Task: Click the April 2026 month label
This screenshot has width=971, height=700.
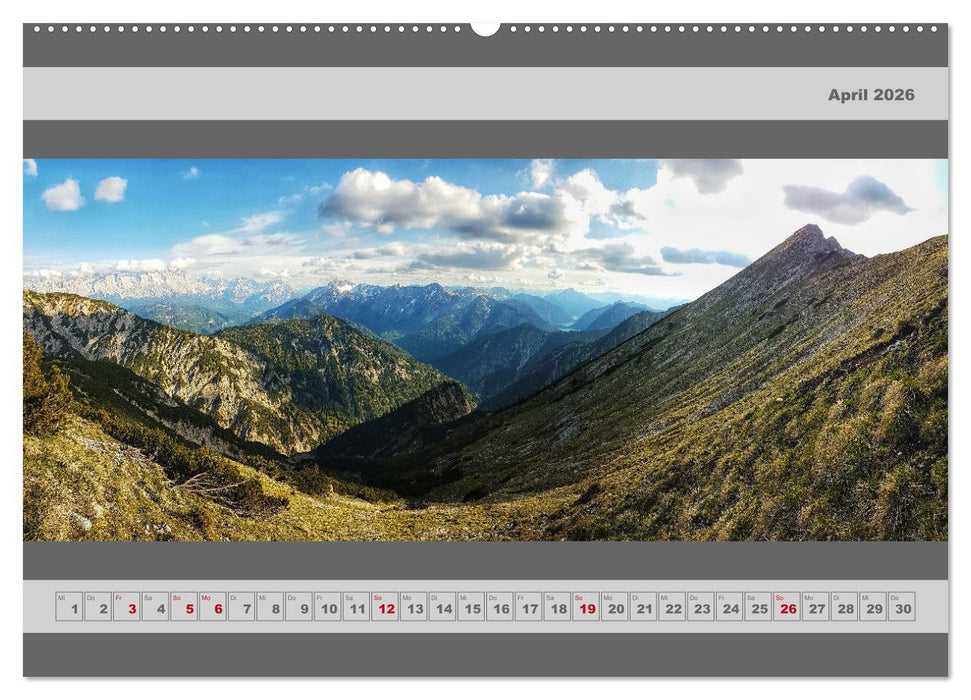Action: 872,96
